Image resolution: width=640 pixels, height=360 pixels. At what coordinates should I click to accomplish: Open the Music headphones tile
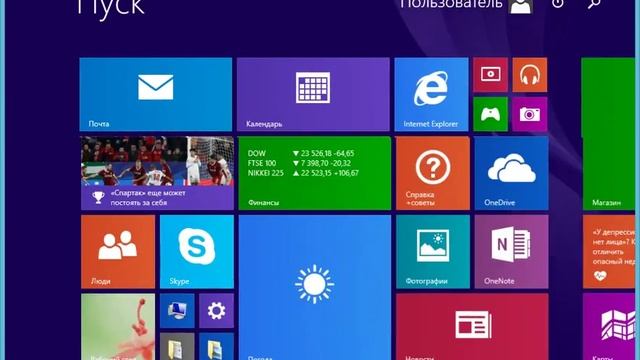(x=529, y=75)
